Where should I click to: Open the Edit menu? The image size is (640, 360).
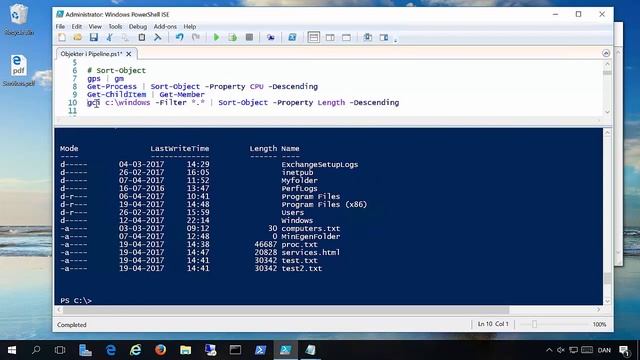[77, 27]
